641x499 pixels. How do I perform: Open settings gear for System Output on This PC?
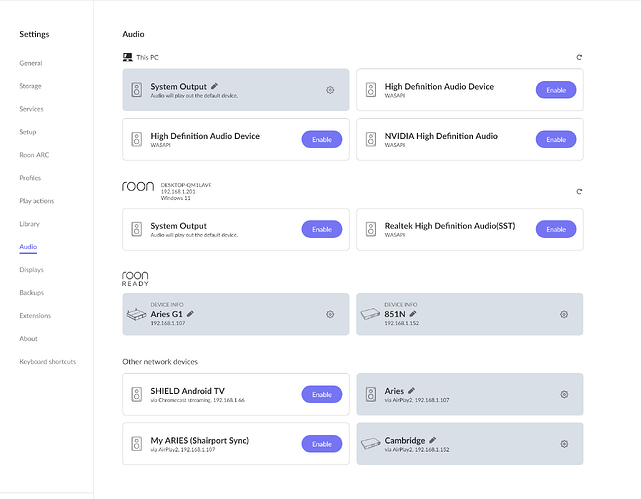click(330, 90)
